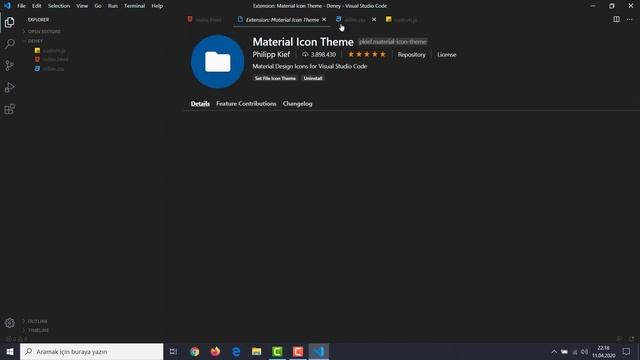Open the Run and Debug view

(9, 87)
